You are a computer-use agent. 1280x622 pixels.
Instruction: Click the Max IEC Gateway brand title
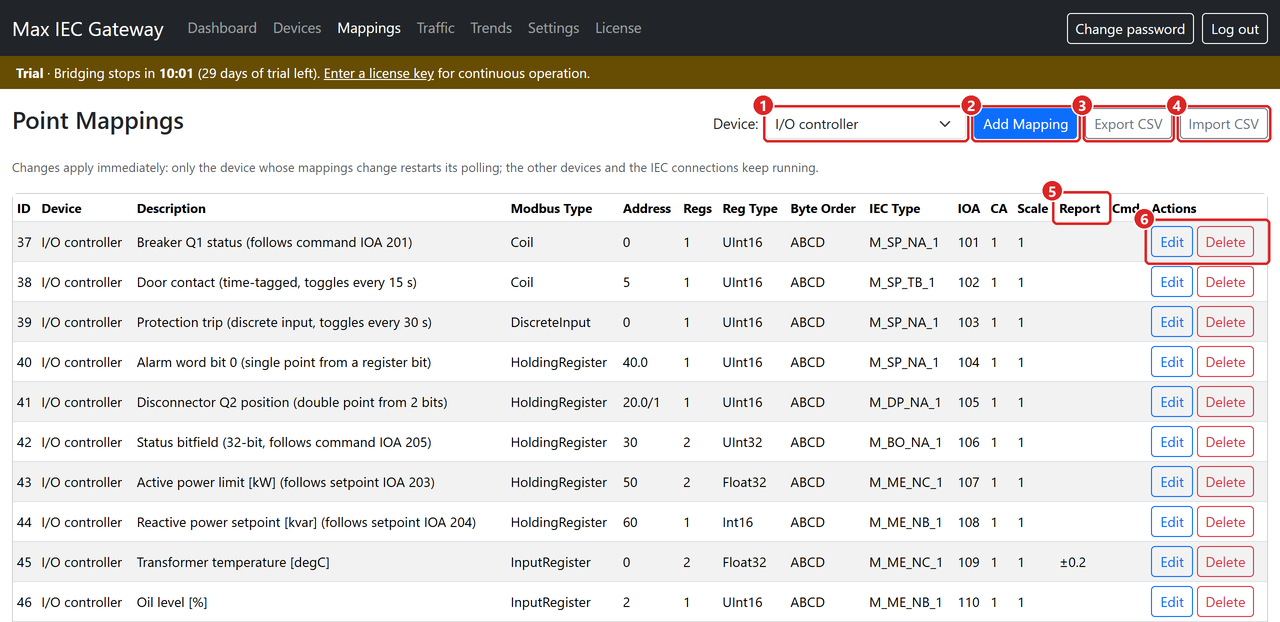pyautogui.click(x=88, y=29)
